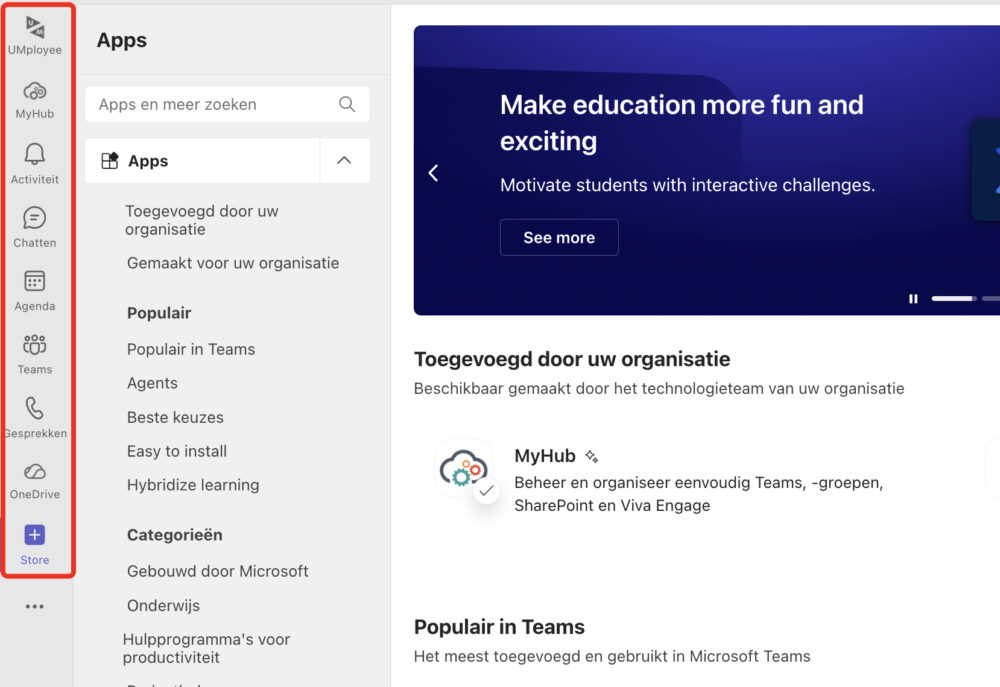Open the Agents category

coord(152,383)
